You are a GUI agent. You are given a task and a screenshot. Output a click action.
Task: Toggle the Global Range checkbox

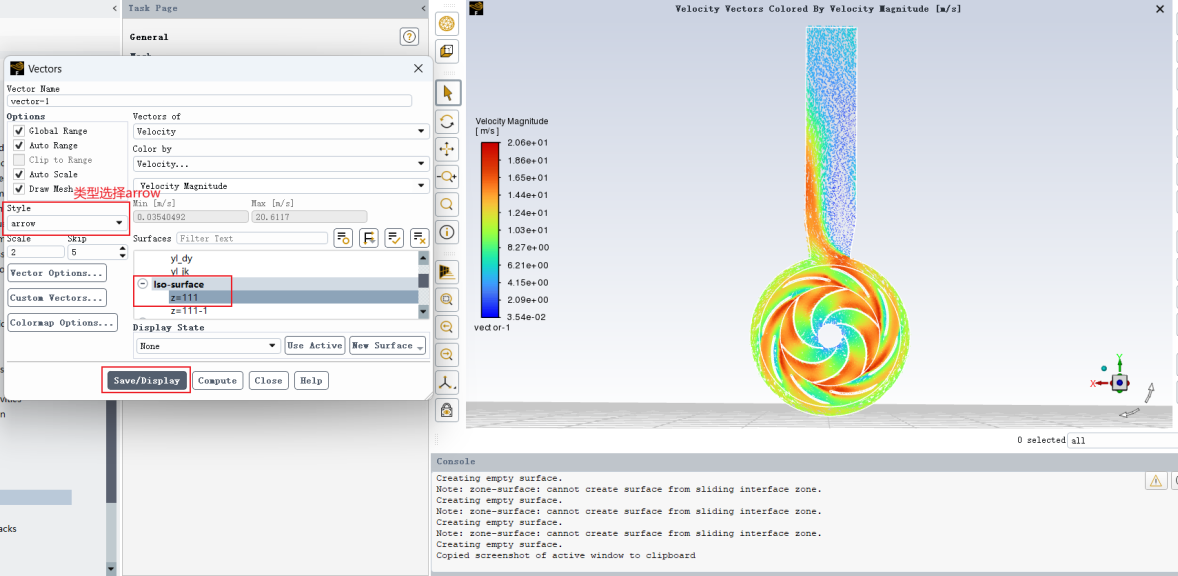click(20, 131)
